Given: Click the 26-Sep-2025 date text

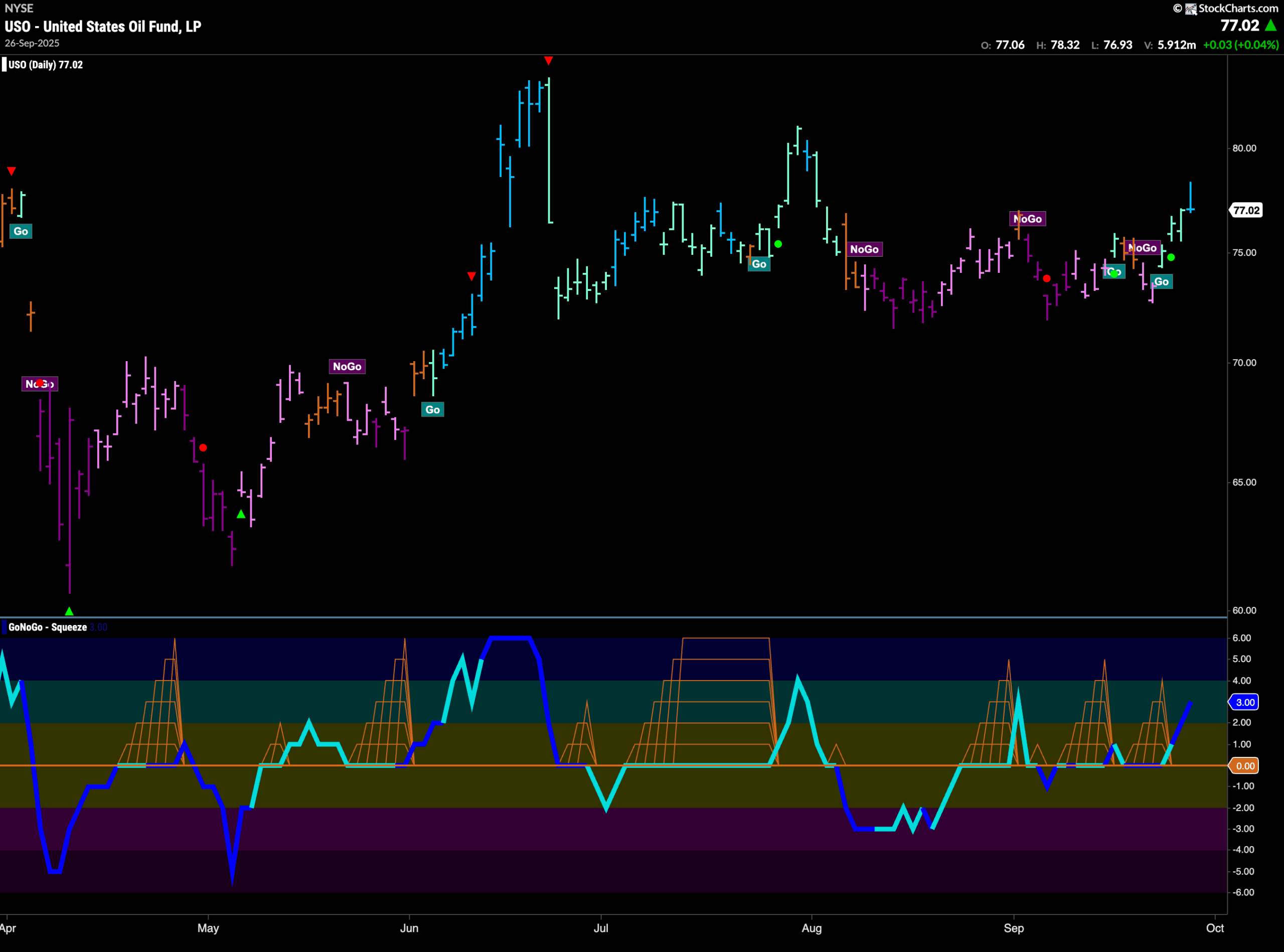Looking at the screenshot, I should click(x=32, y=43).
